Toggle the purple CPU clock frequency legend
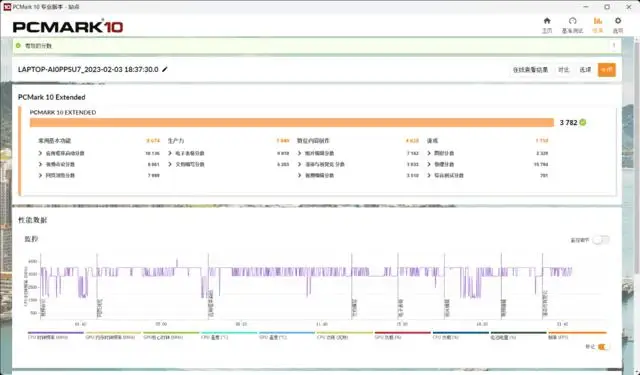This screenshot has width=640, height=375. [x=56, y=335]
